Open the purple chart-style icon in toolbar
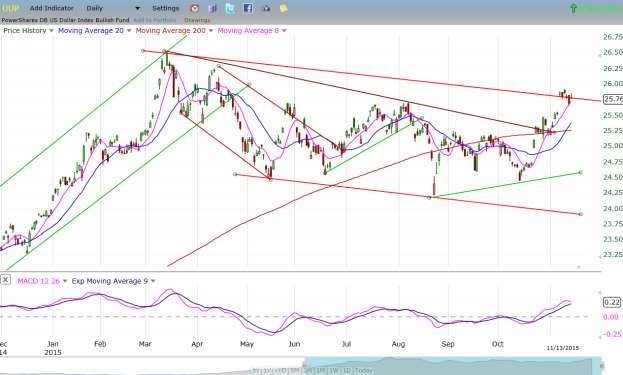Viewport: 623px width, 375px height. (x=212, y=8)
